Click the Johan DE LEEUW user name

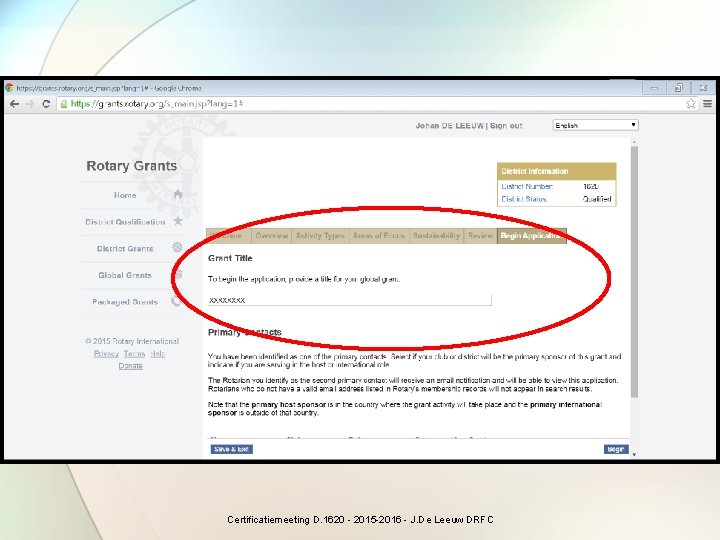pyautogui.click(x=450, y=125)
